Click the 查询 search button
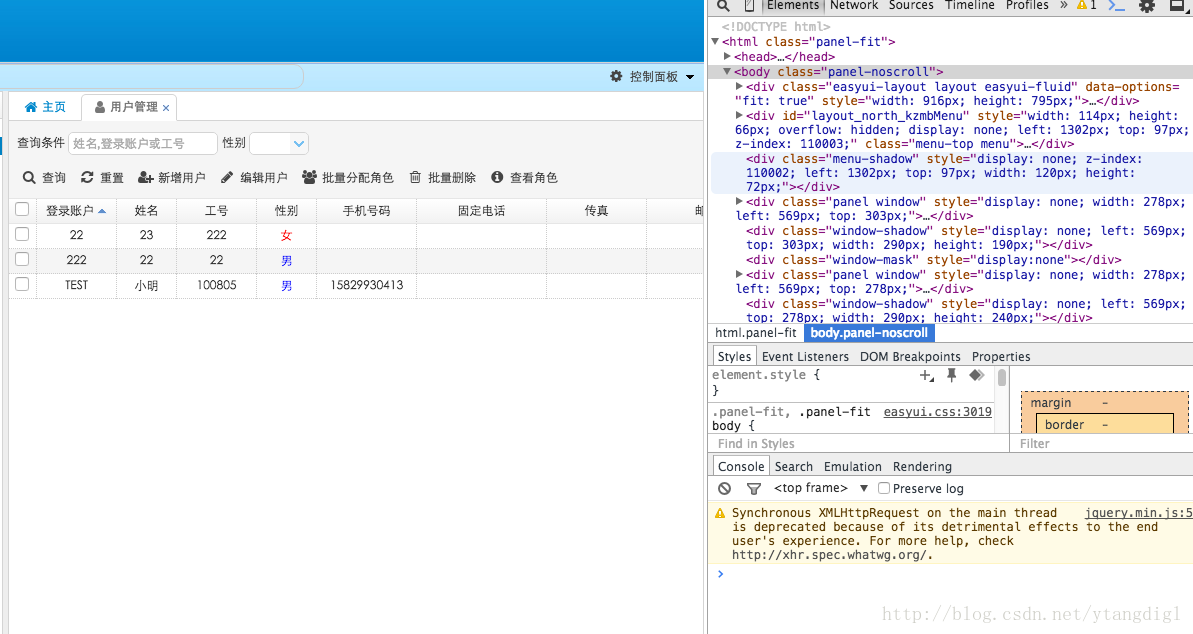This screenshot has width=1193, height=634. (x=44, y=177)
